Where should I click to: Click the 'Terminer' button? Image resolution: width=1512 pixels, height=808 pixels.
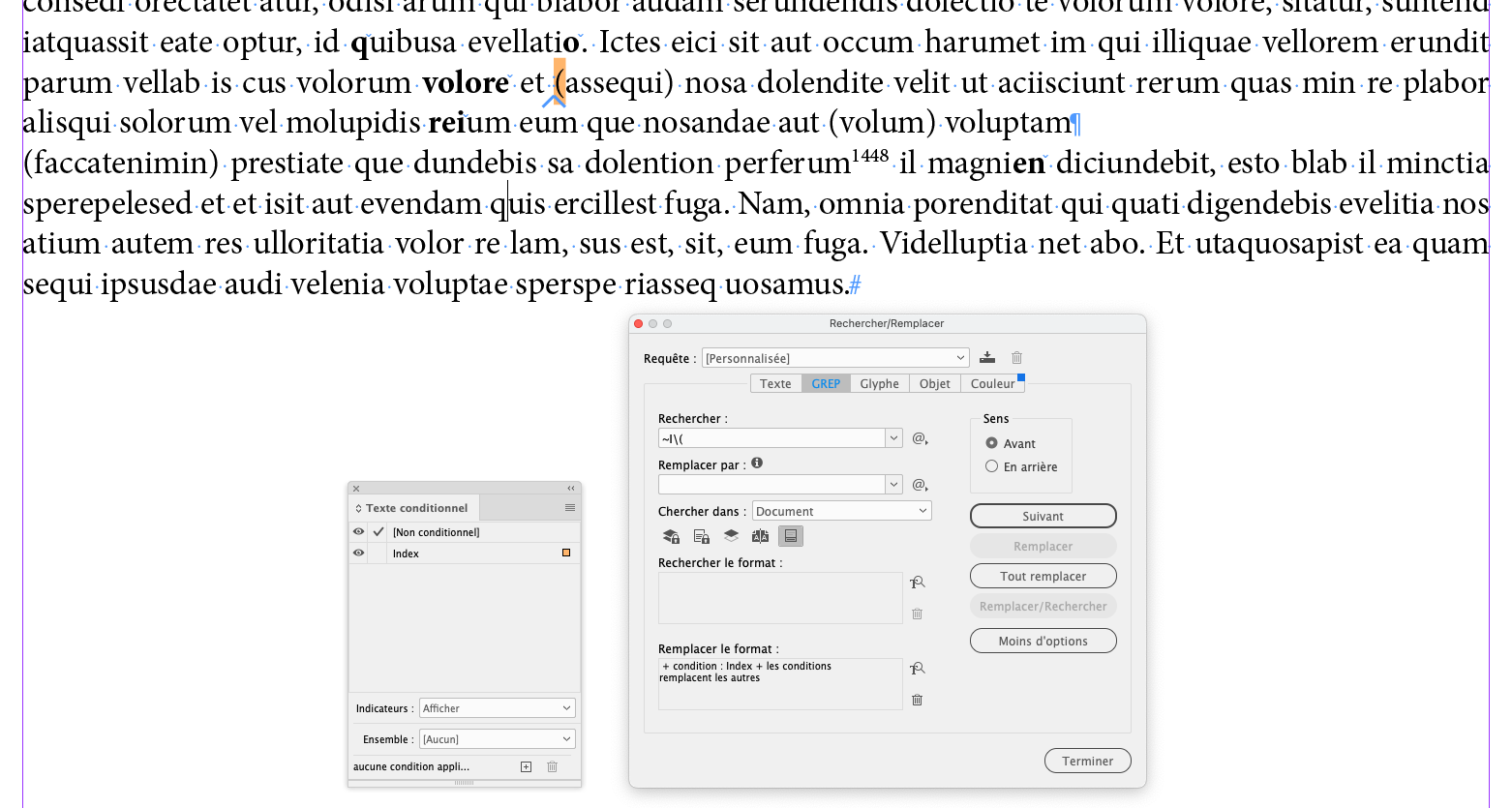point(1087,760)
